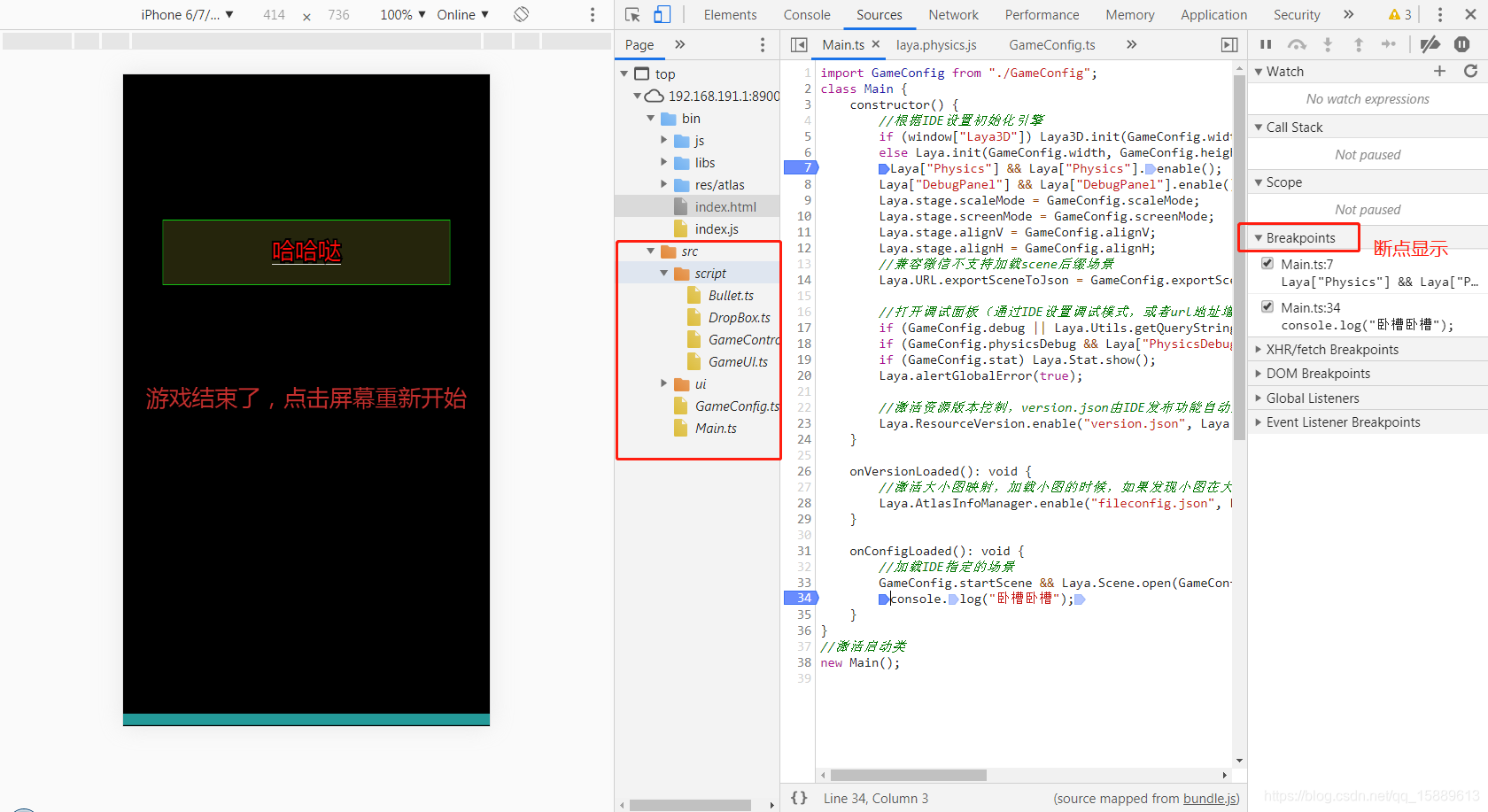This screenshot has width=1488, height=812.
Task: Switch to the Application tab
Action: (1213, 14)
